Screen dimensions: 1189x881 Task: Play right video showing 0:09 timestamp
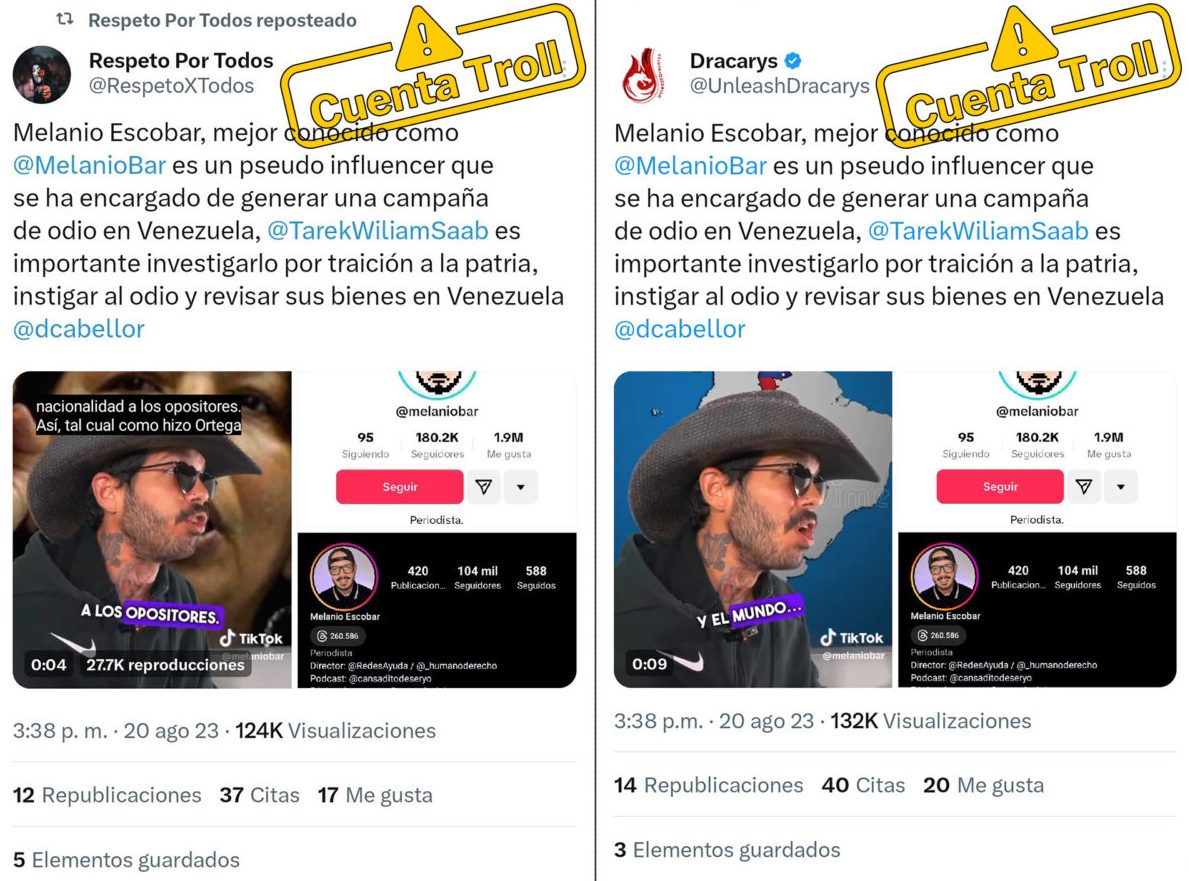[x=753, y=530]
